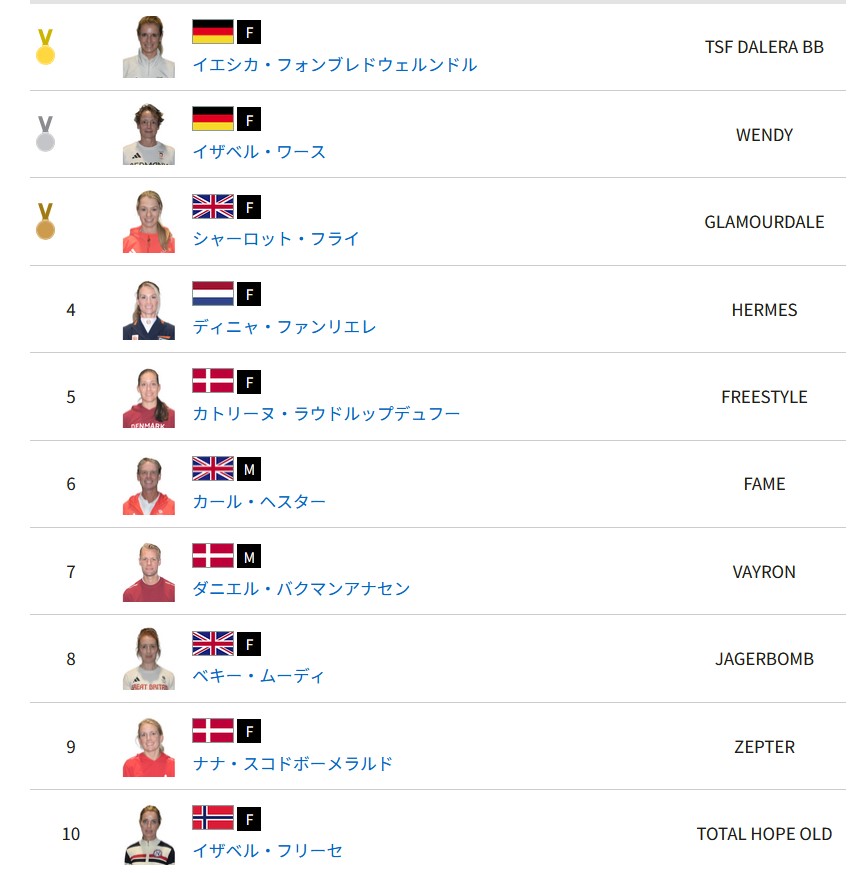Open イエシカ・フォンブレドウェルンドル athlete profile link
865x873 pixels.
point(334,65)
